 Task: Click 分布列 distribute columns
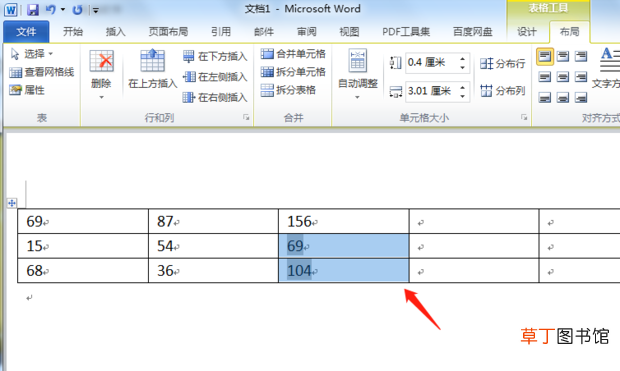pyautogui.click(x=503, y=91)
